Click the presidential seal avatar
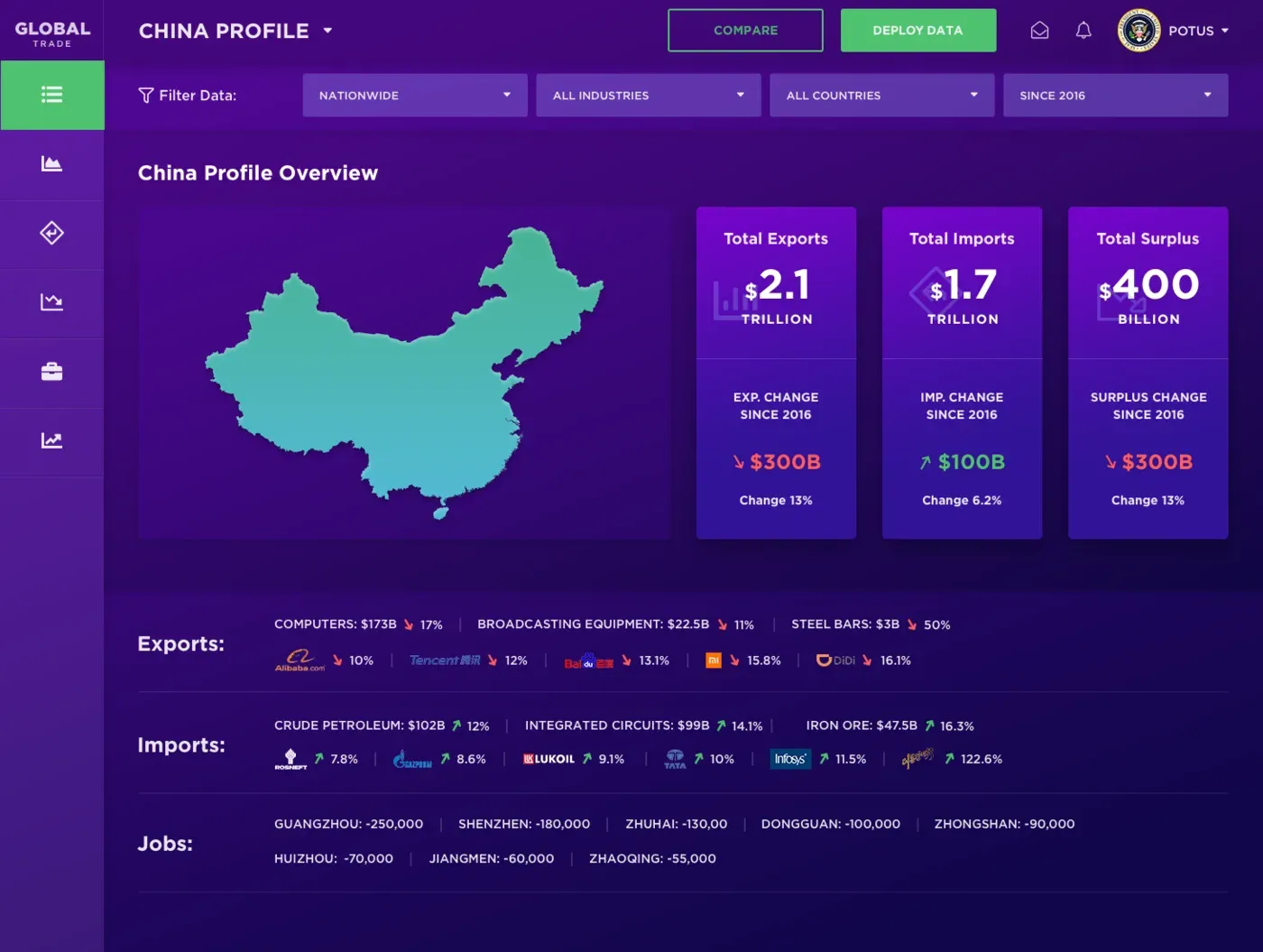Screen dimensions: 1263x952 [1139, 31]
